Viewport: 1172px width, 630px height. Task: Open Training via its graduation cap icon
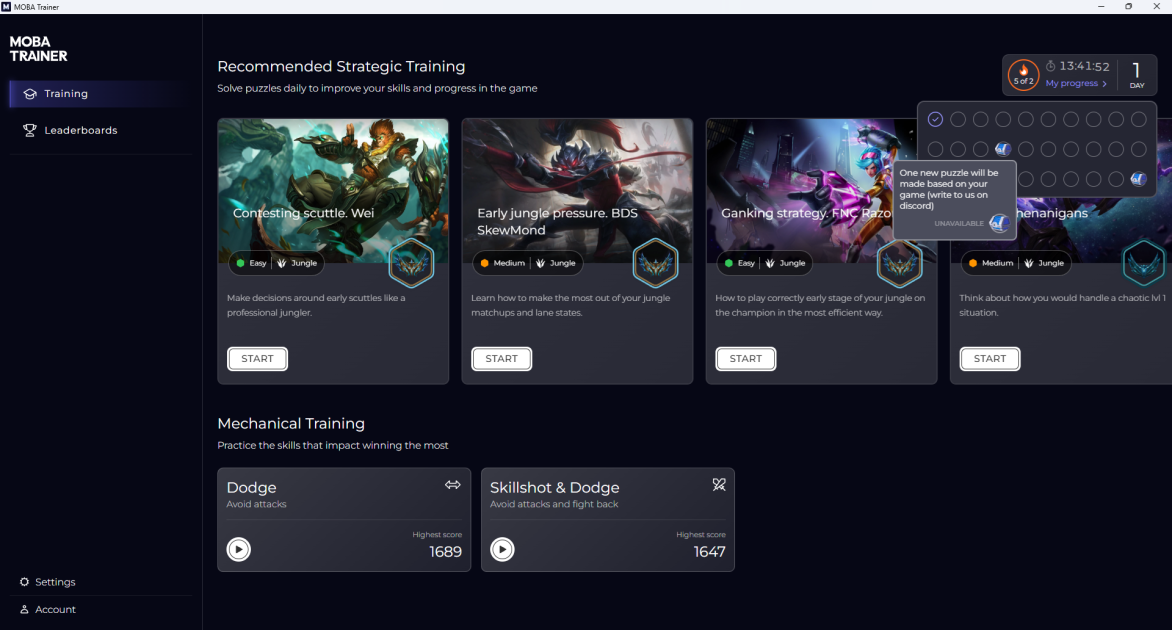pos(30,93)
